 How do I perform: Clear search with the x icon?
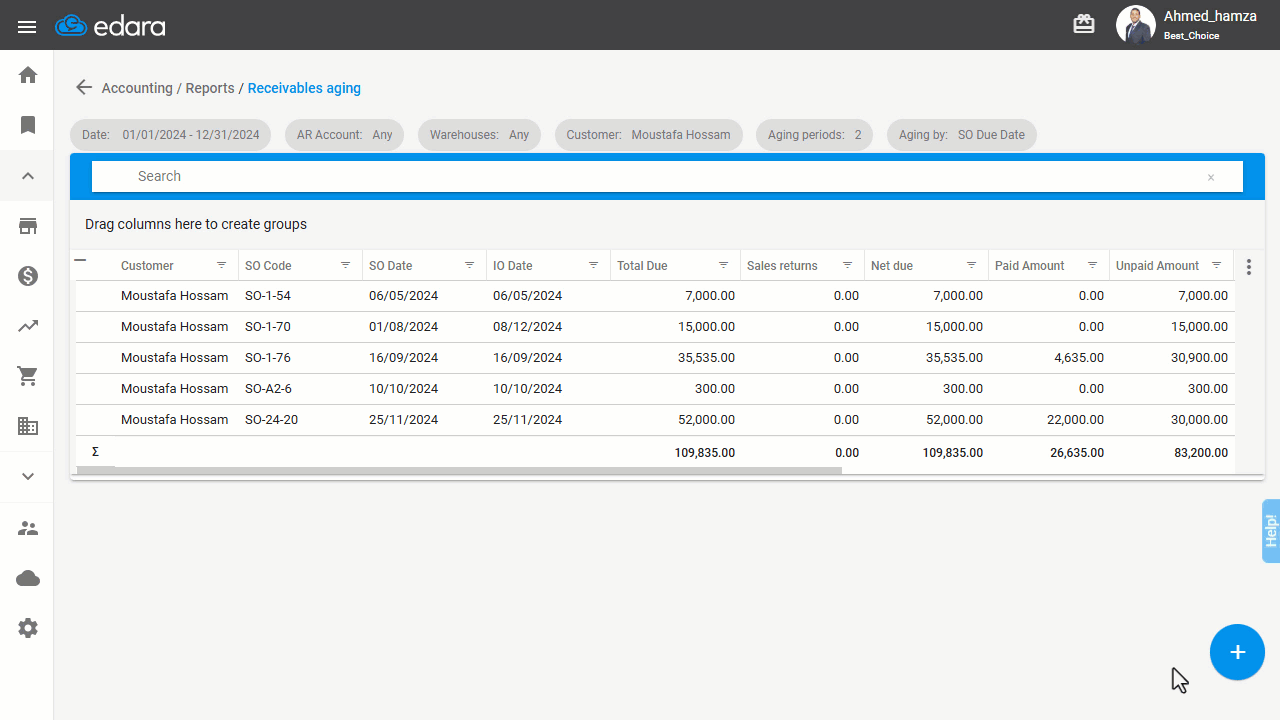click(x=1211, y=177)
